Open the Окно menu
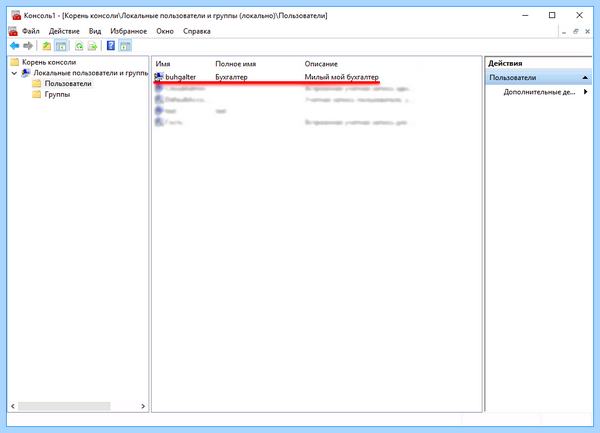The height and width of the screenshot is (433, 600). (x=165, y=31)
